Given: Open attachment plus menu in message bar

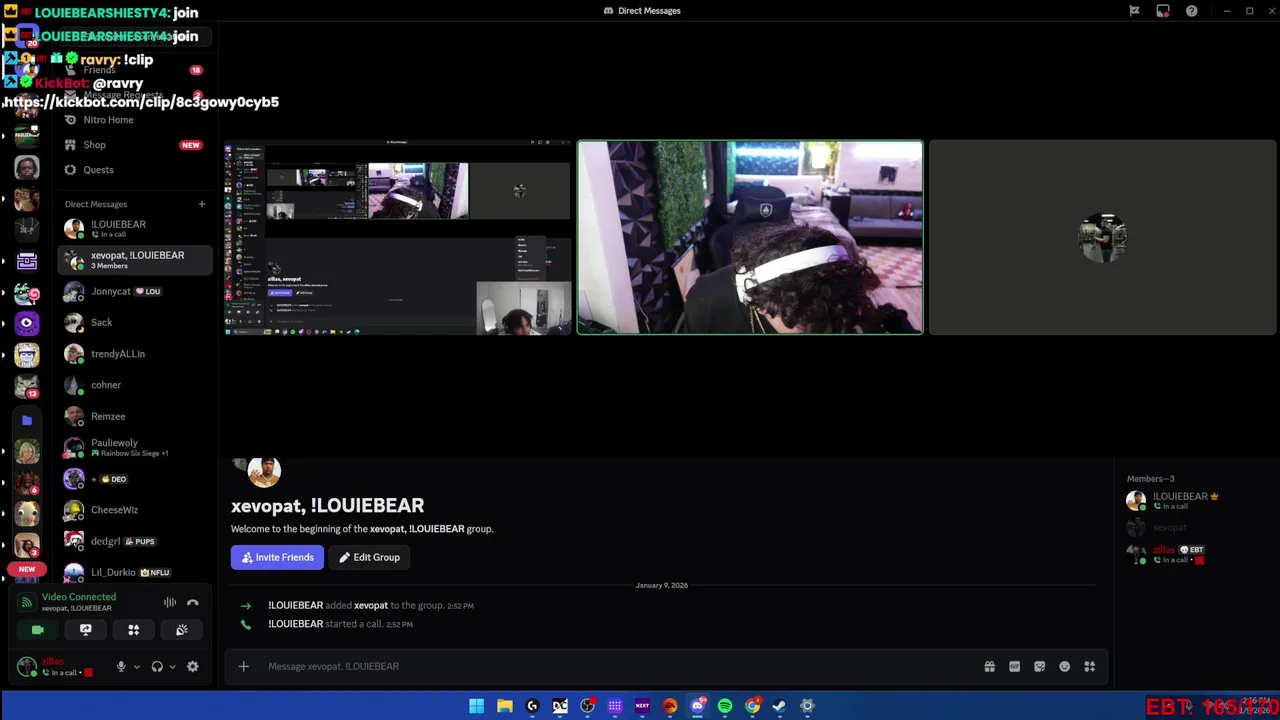Looking at the screenshot, I should (x=243, y=666).
